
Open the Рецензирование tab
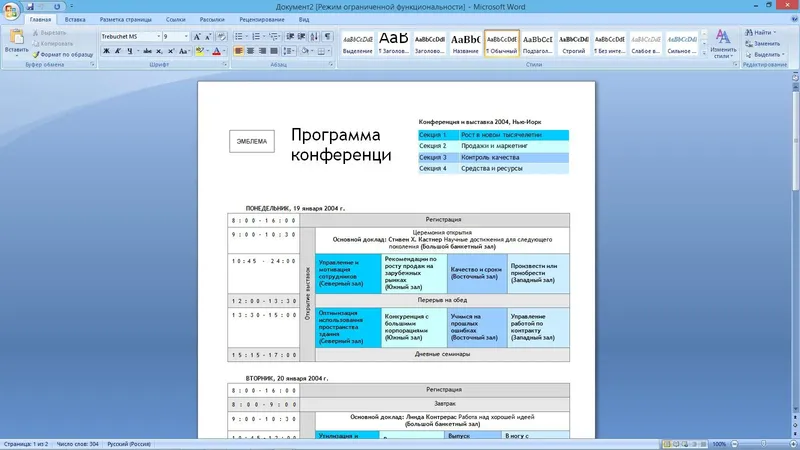(262, 19)
